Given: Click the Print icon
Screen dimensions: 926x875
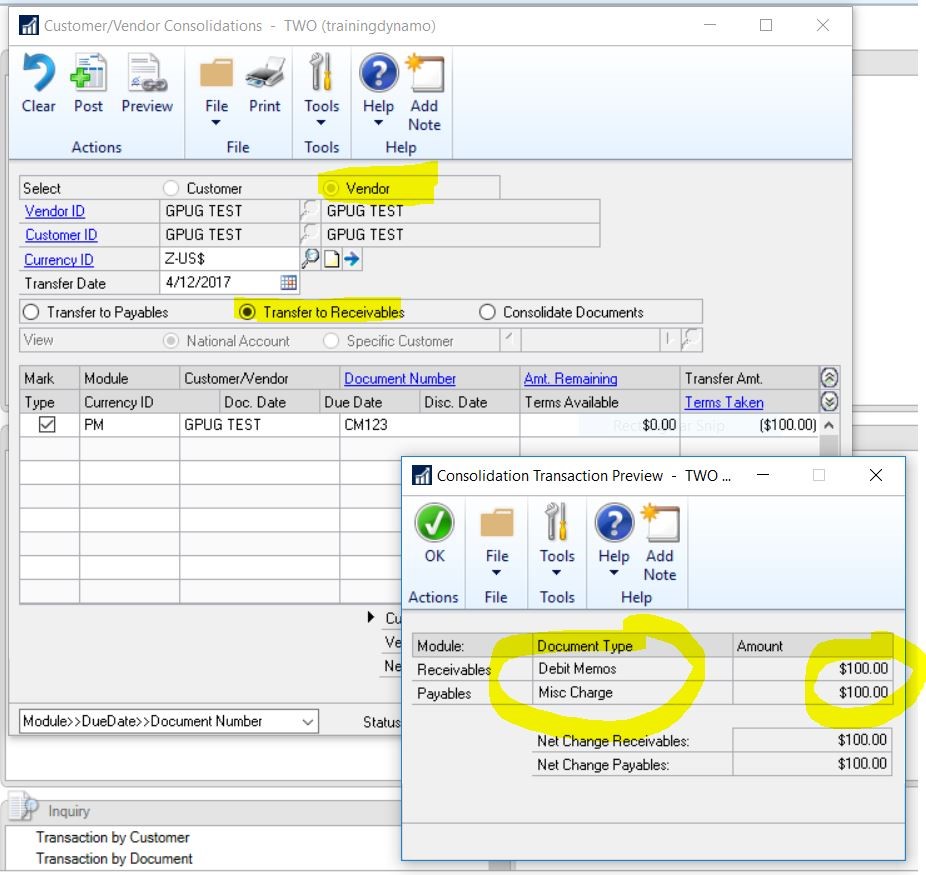Looking at the screenshot, I should pyautogui.click(x=265, y=74).
